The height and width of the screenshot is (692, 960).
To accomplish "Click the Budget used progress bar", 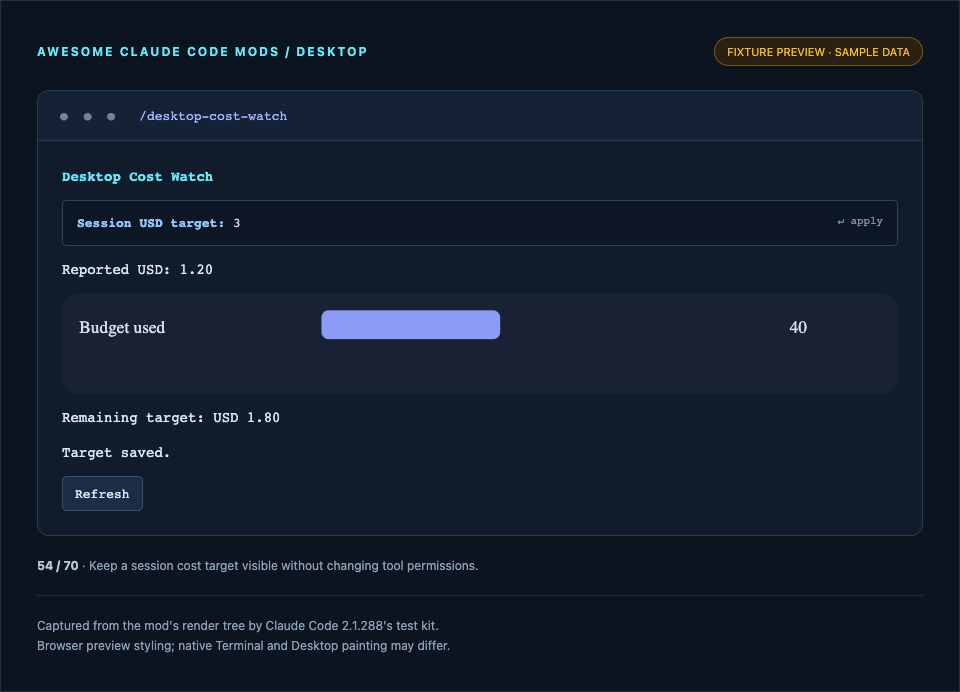I will (411, 325).
